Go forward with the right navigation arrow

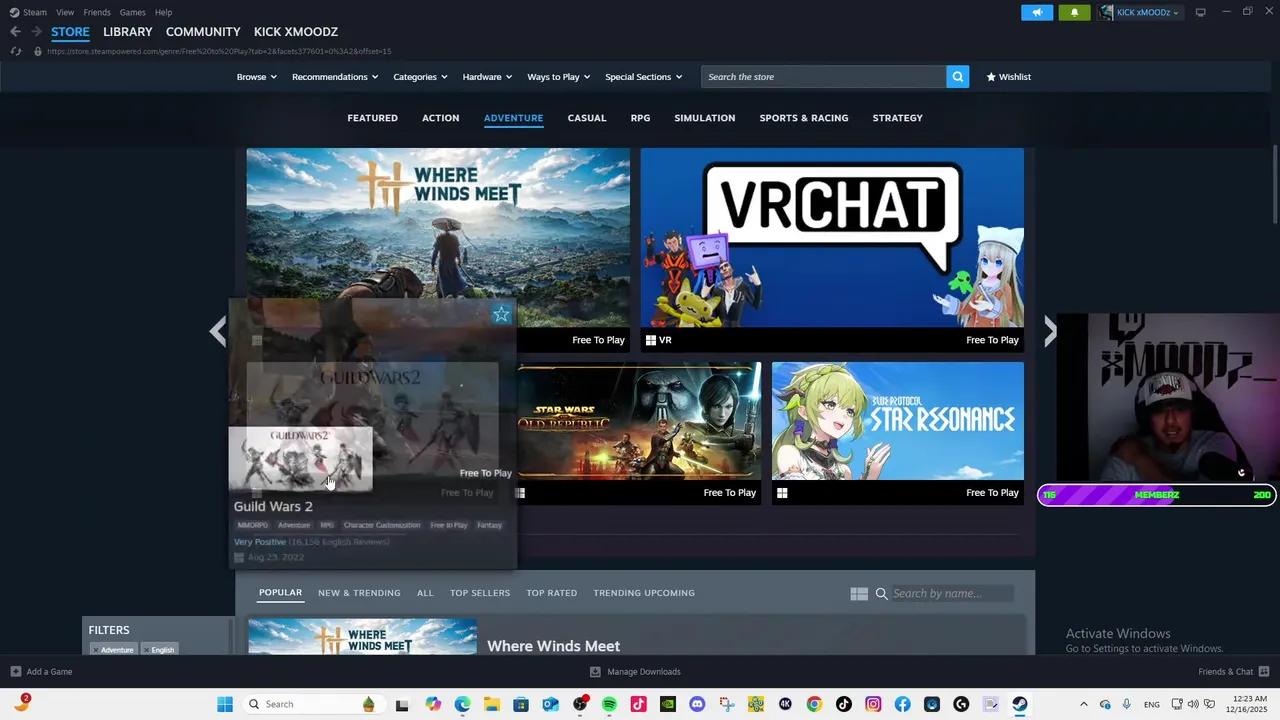(x=36, y=32)
